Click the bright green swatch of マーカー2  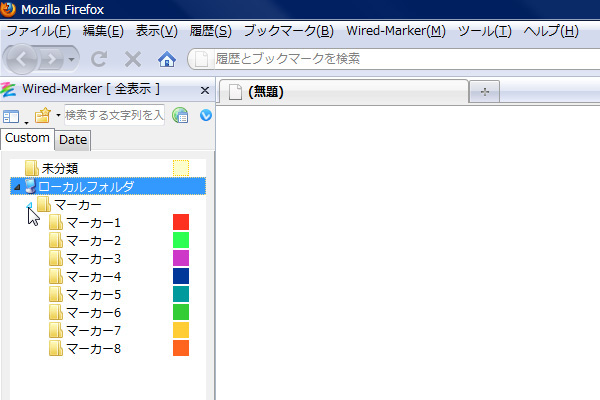pos(181,240)
